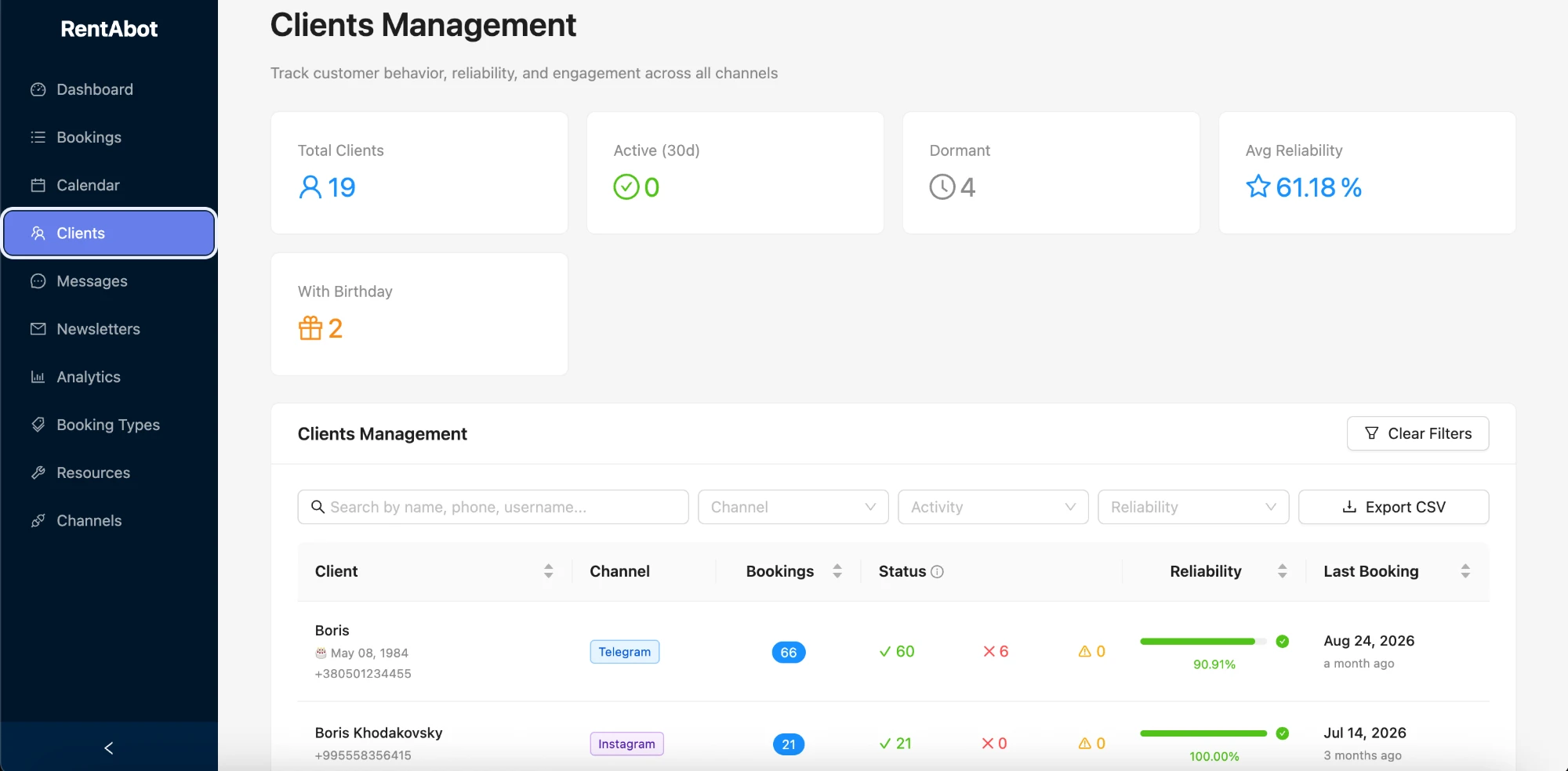The image size is (1568, 771).
Task: Open the Calendar section
Action: click(109, 185)
